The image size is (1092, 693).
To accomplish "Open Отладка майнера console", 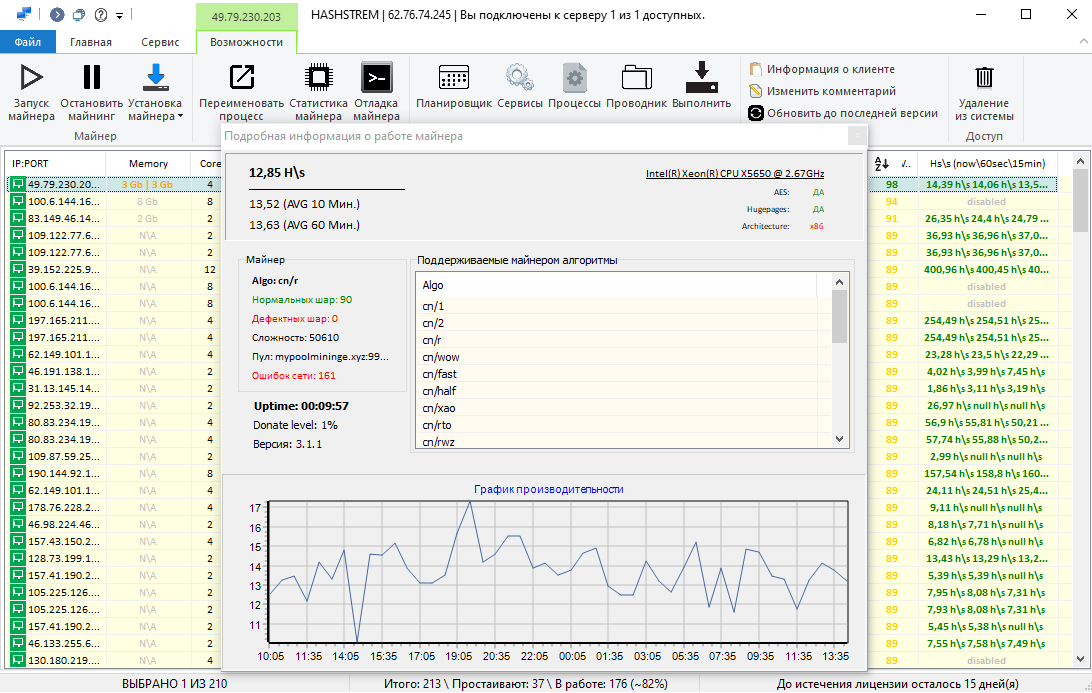I will pyautogui.click(x=376, y=92).
